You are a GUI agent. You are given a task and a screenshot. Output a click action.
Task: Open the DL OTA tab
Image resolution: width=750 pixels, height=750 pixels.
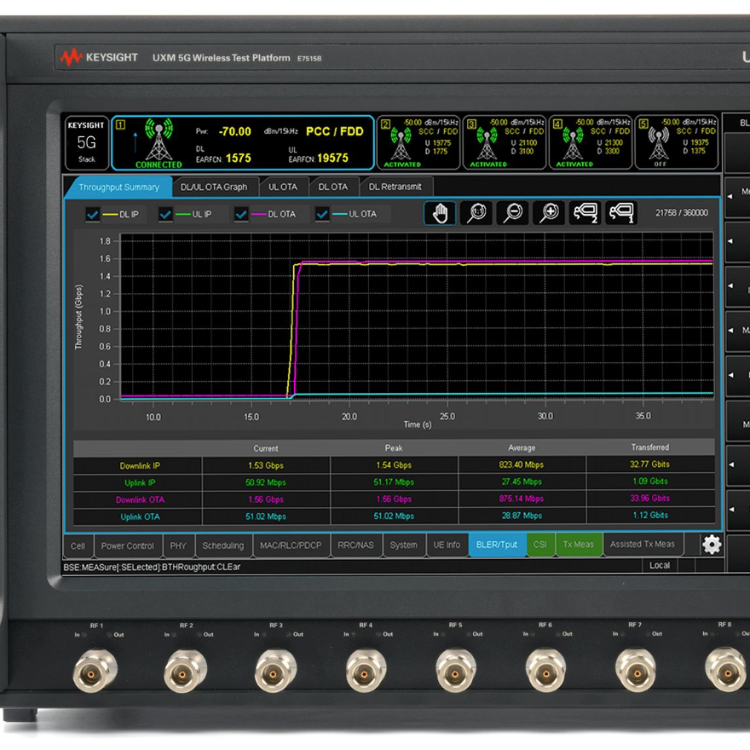pos(333,187)
